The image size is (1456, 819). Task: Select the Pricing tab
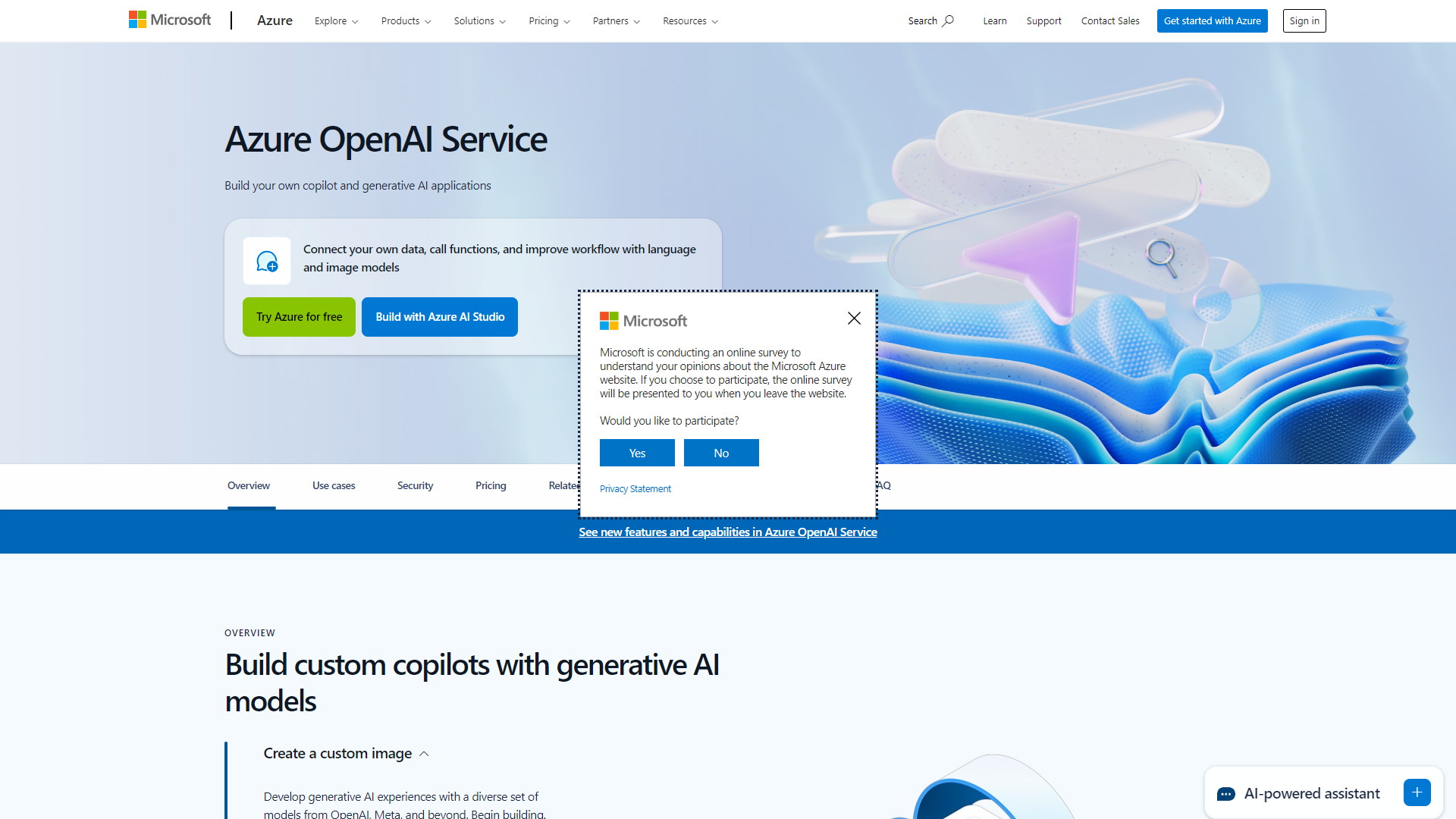[x=492, y=485]
